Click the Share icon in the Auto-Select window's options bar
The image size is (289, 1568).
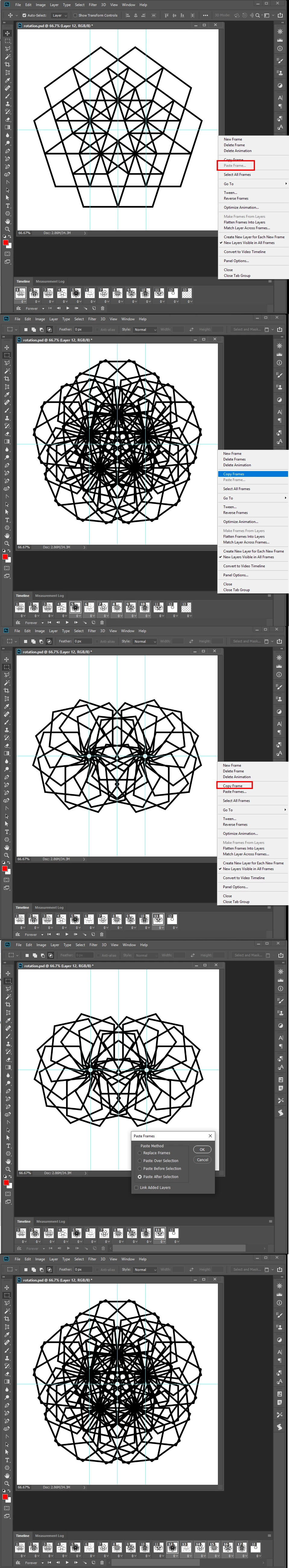coord(281,15)
